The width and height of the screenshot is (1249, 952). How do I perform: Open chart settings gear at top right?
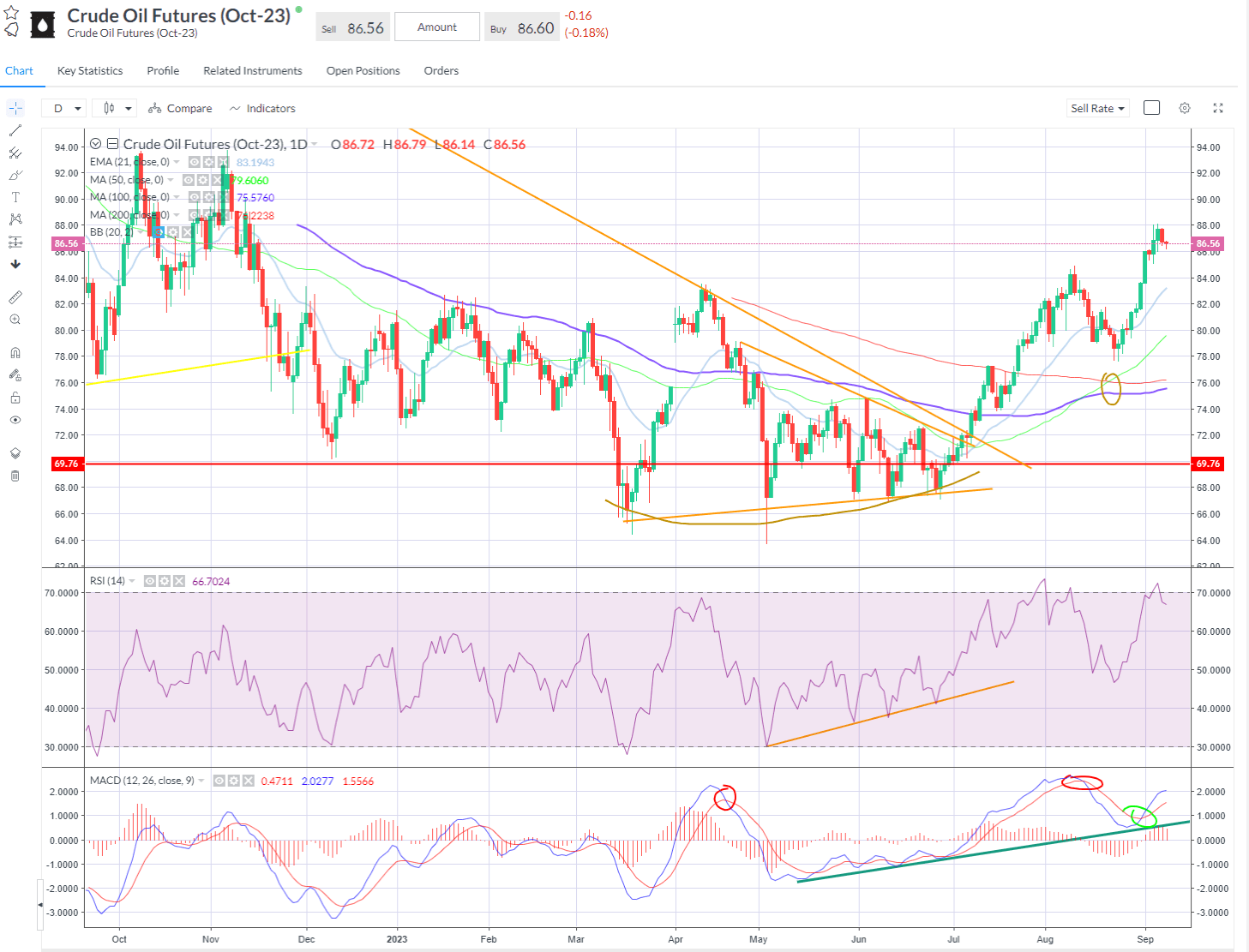click(x=1185, y=108)
